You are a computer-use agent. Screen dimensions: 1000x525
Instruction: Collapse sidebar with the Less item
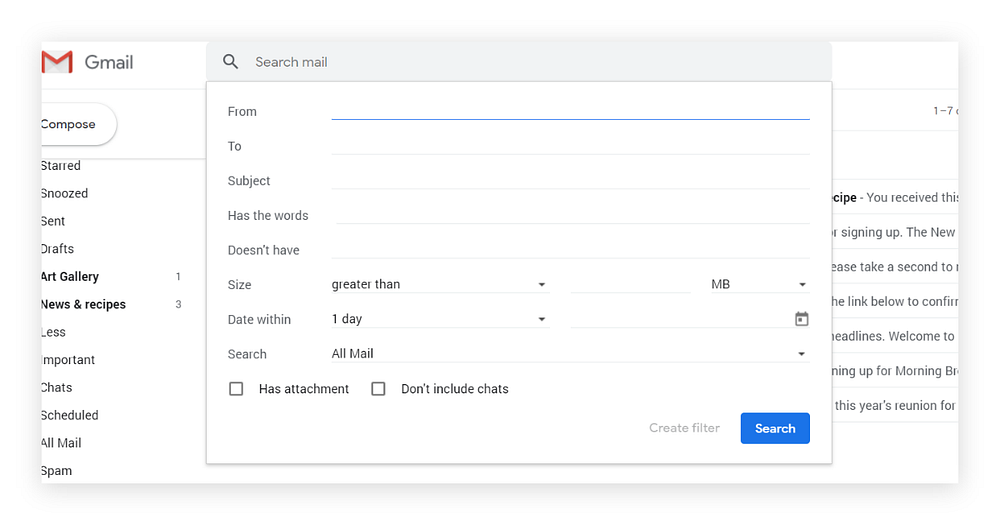[x=54, y=332]
